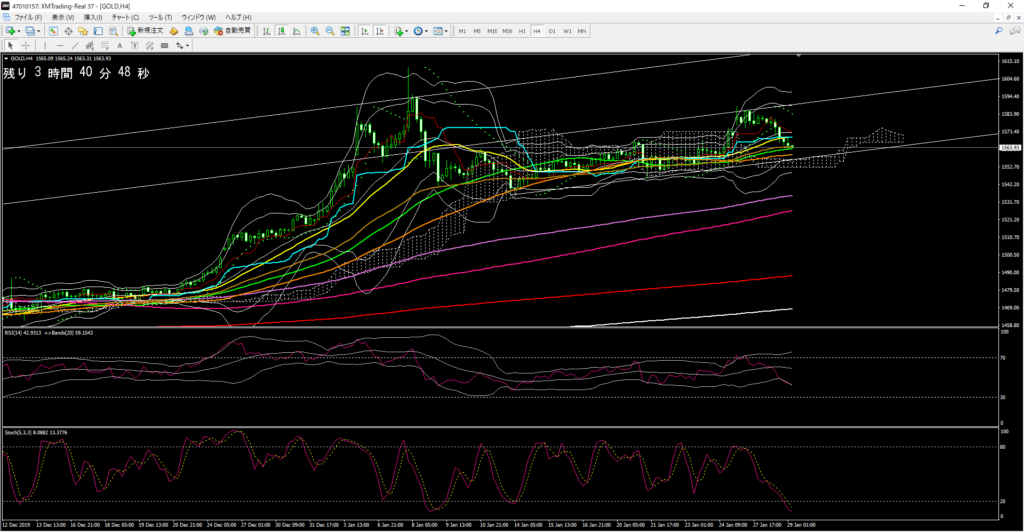Toggle chart shift button
This screenshot has height=532, width=1024.
(x=380, y=31)
